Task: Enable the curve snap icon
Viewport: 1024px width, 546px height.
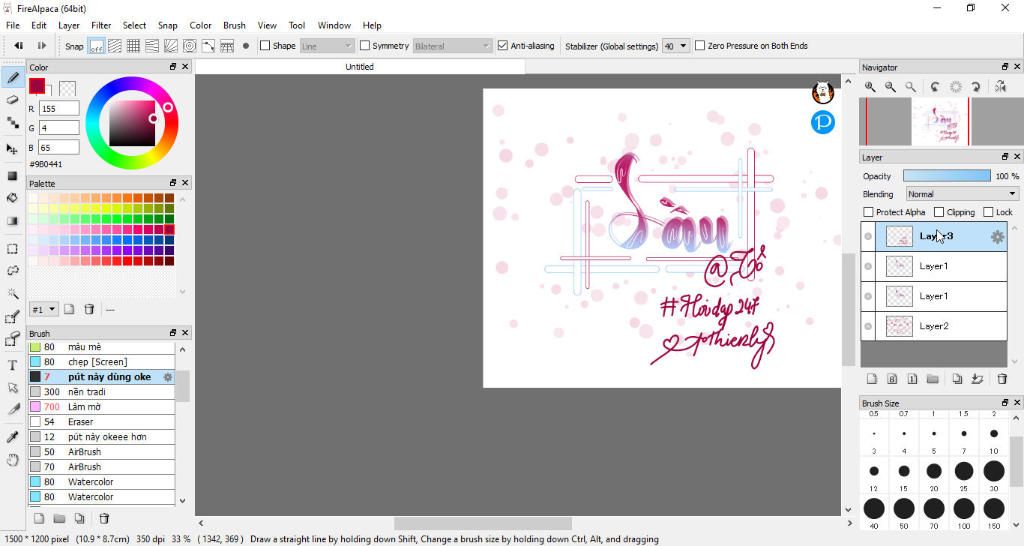Action: pos(208,46)
